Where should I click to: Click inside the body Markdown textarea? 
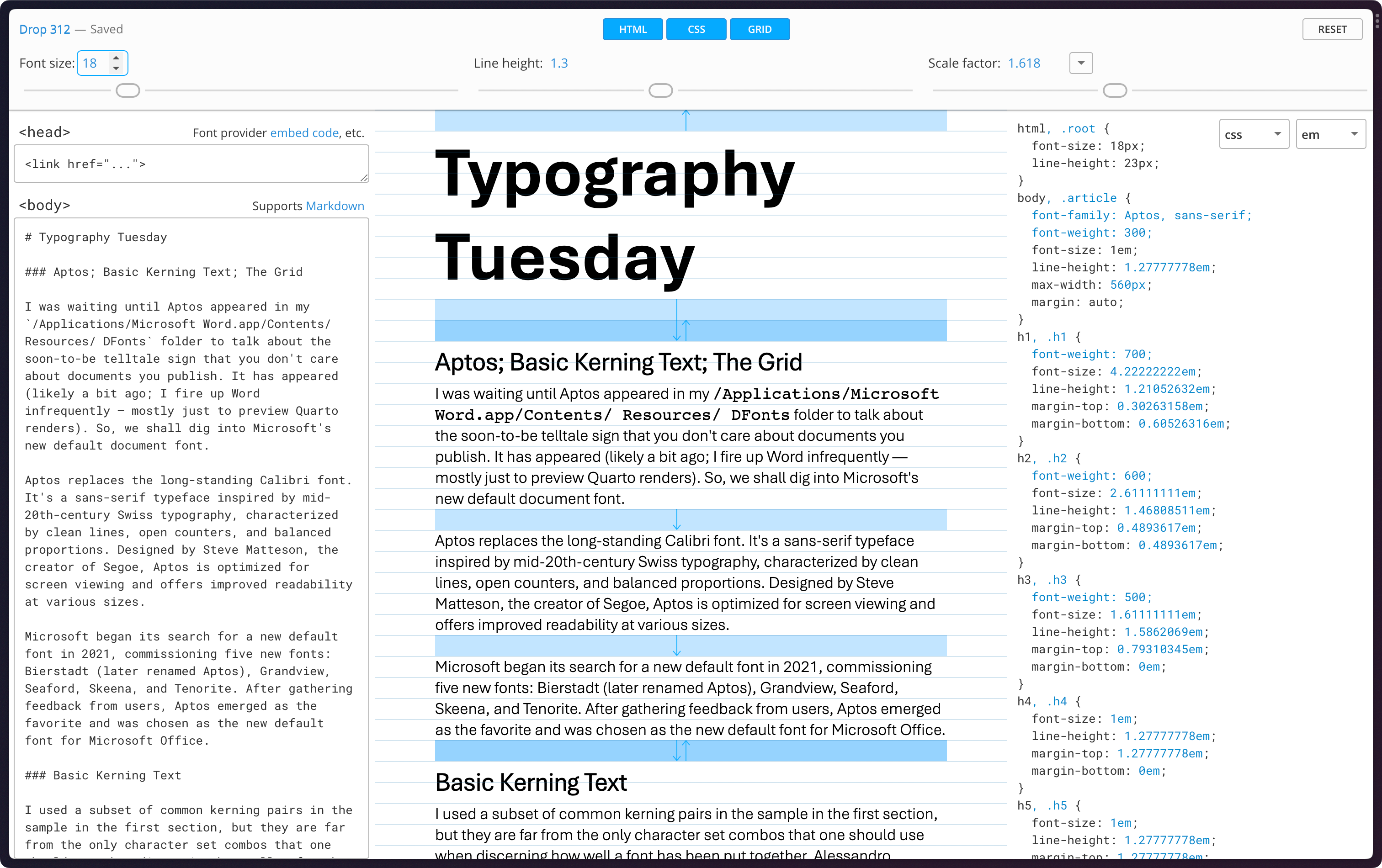pyautogui.click(x=191, y=538)
